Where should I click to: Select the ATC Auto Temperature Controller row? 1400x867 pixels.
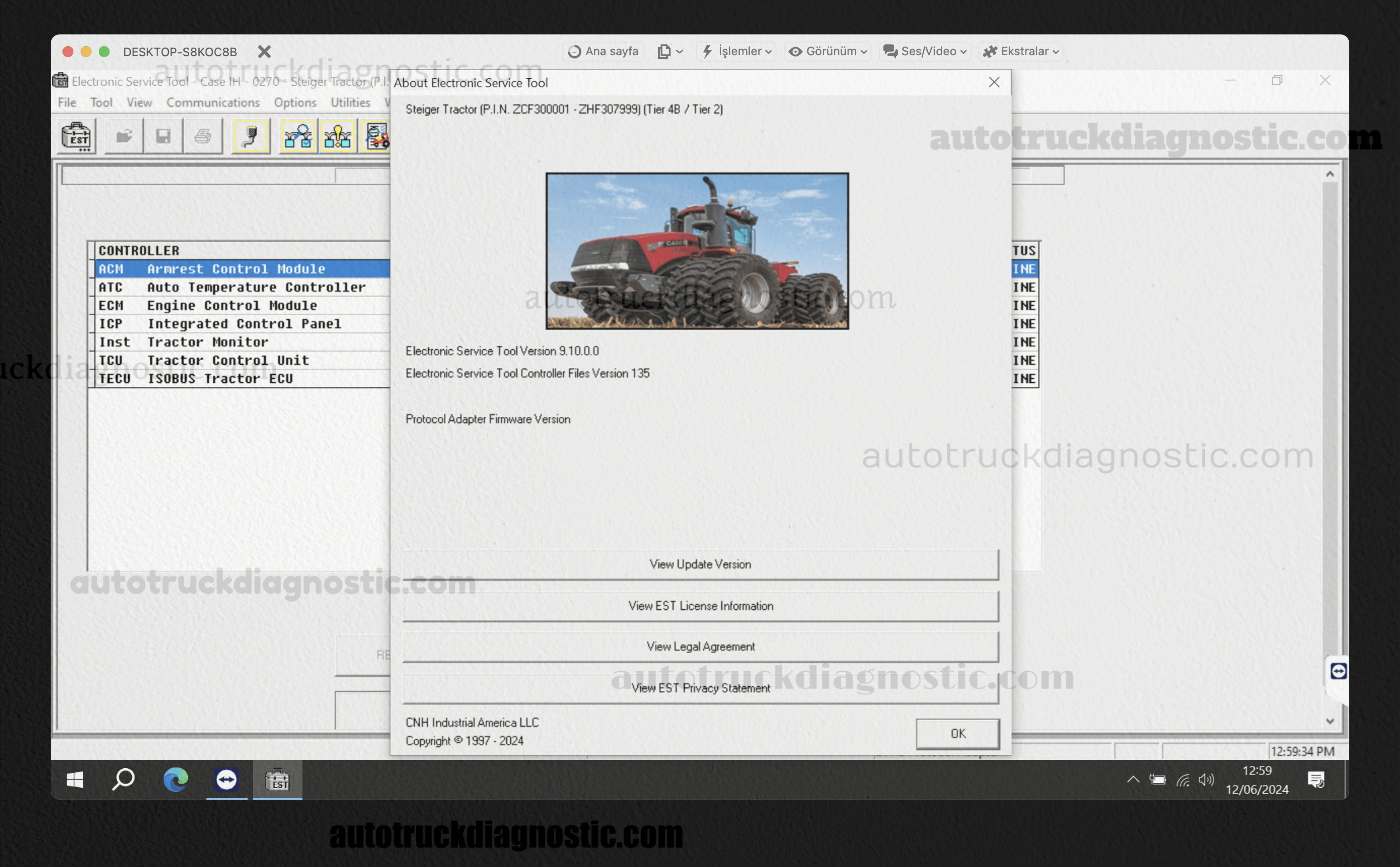[242, 287]
